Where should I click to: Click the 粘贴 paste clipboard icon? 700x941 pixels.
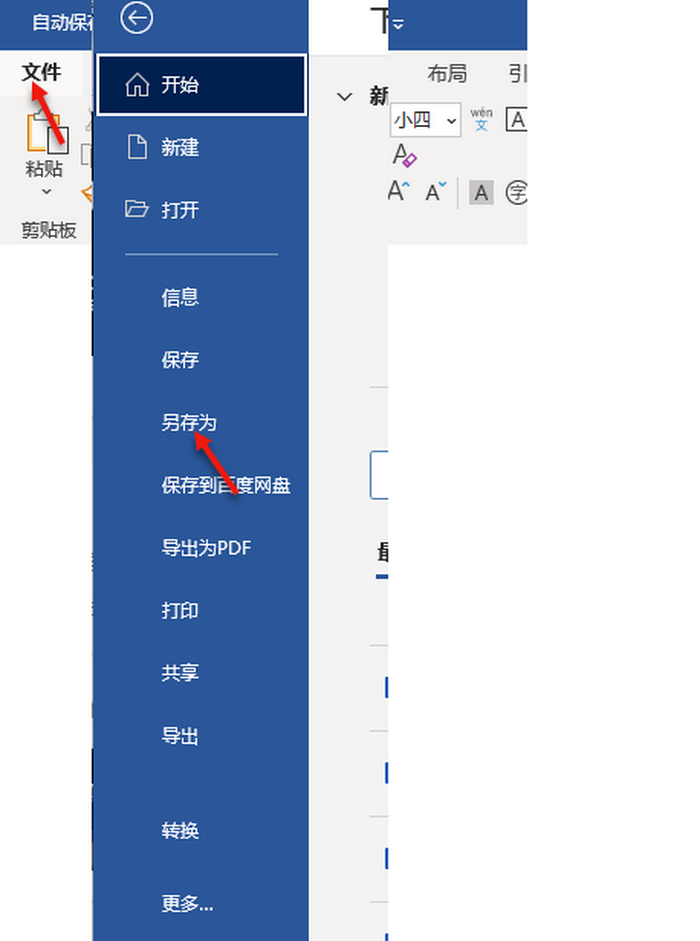coord(47,133)
